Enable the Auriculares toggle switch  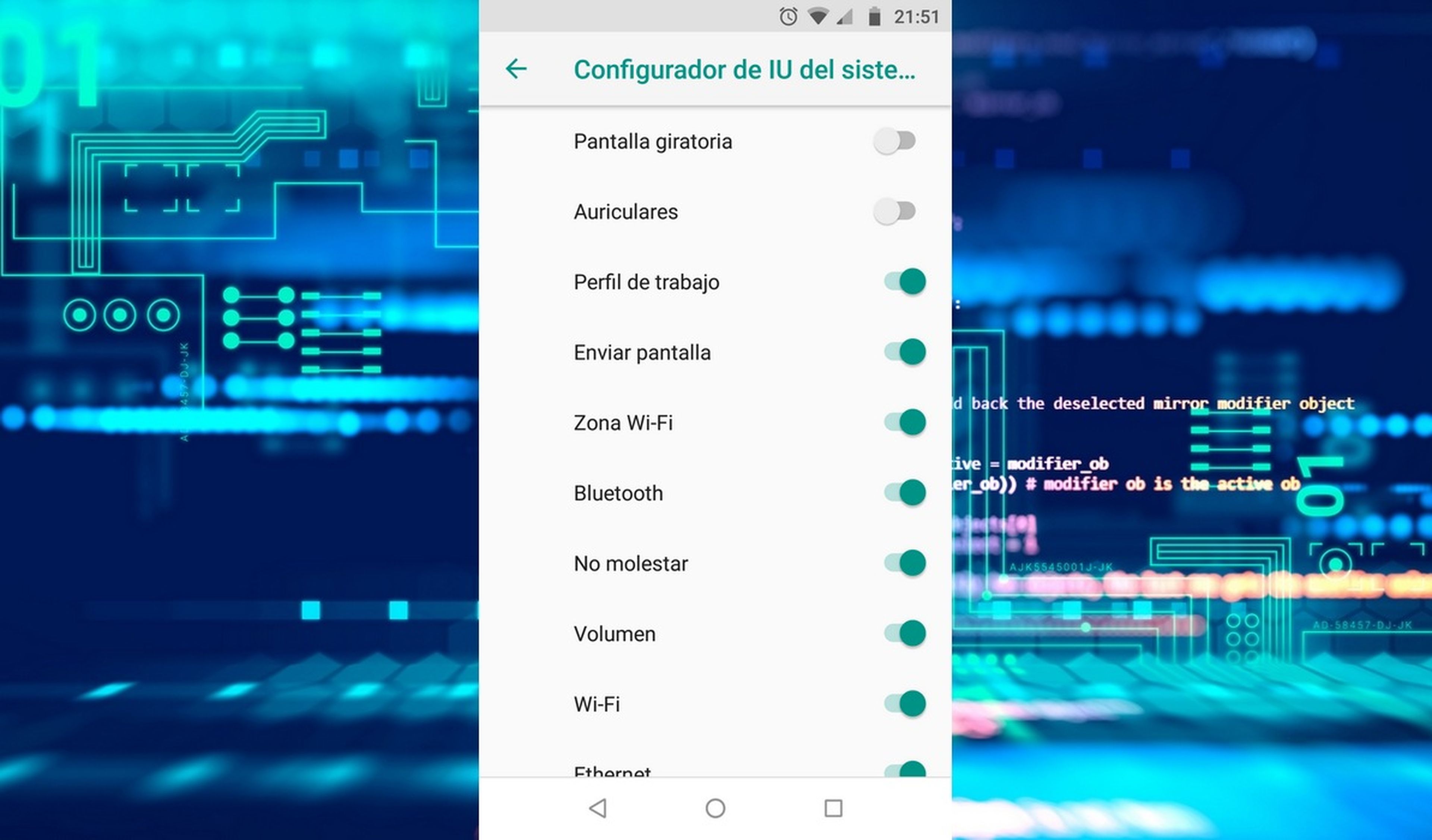[x=894, y=211]
